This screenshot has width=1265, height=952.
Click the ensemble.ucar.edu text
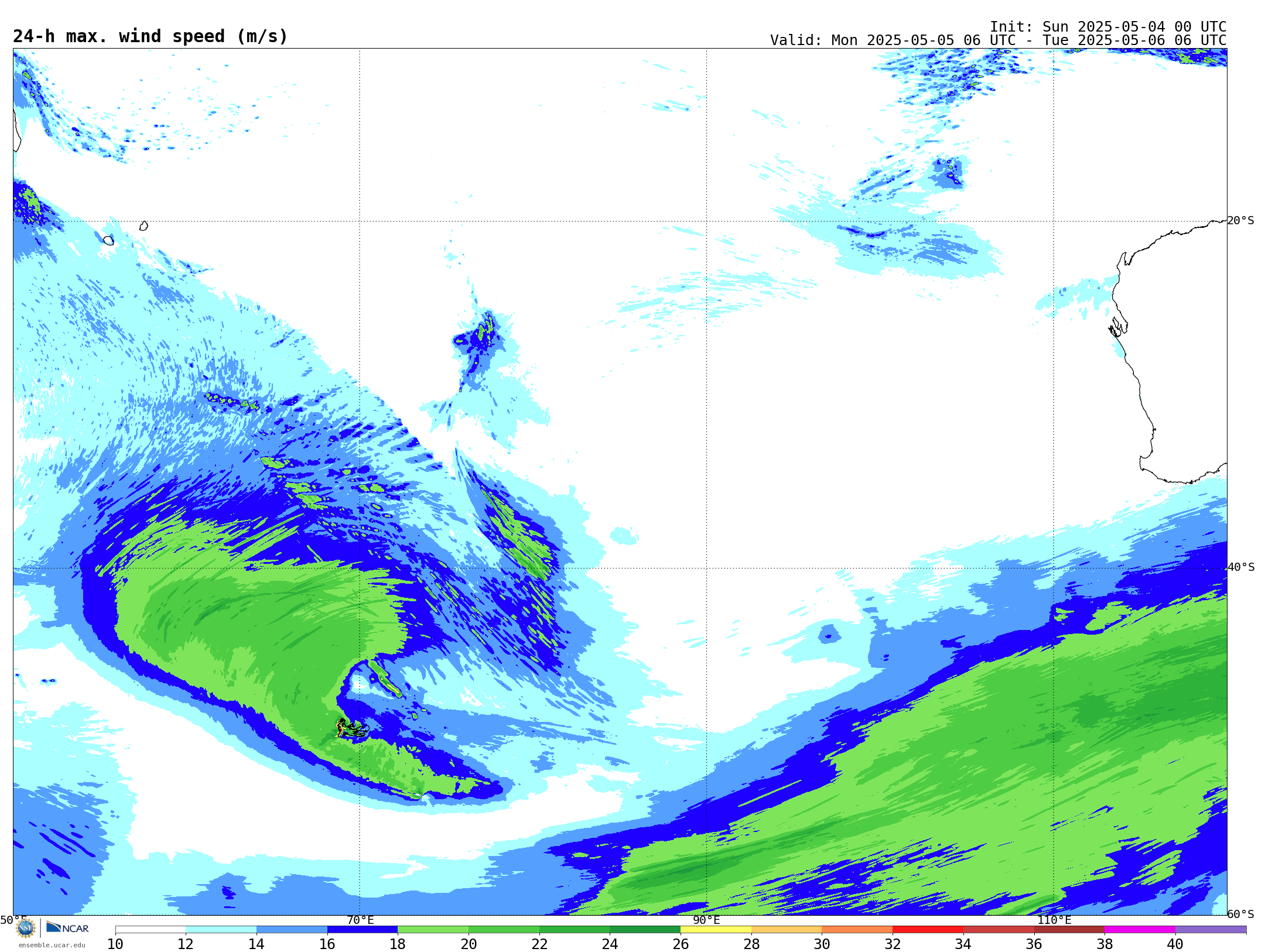(x=52, y=945)
